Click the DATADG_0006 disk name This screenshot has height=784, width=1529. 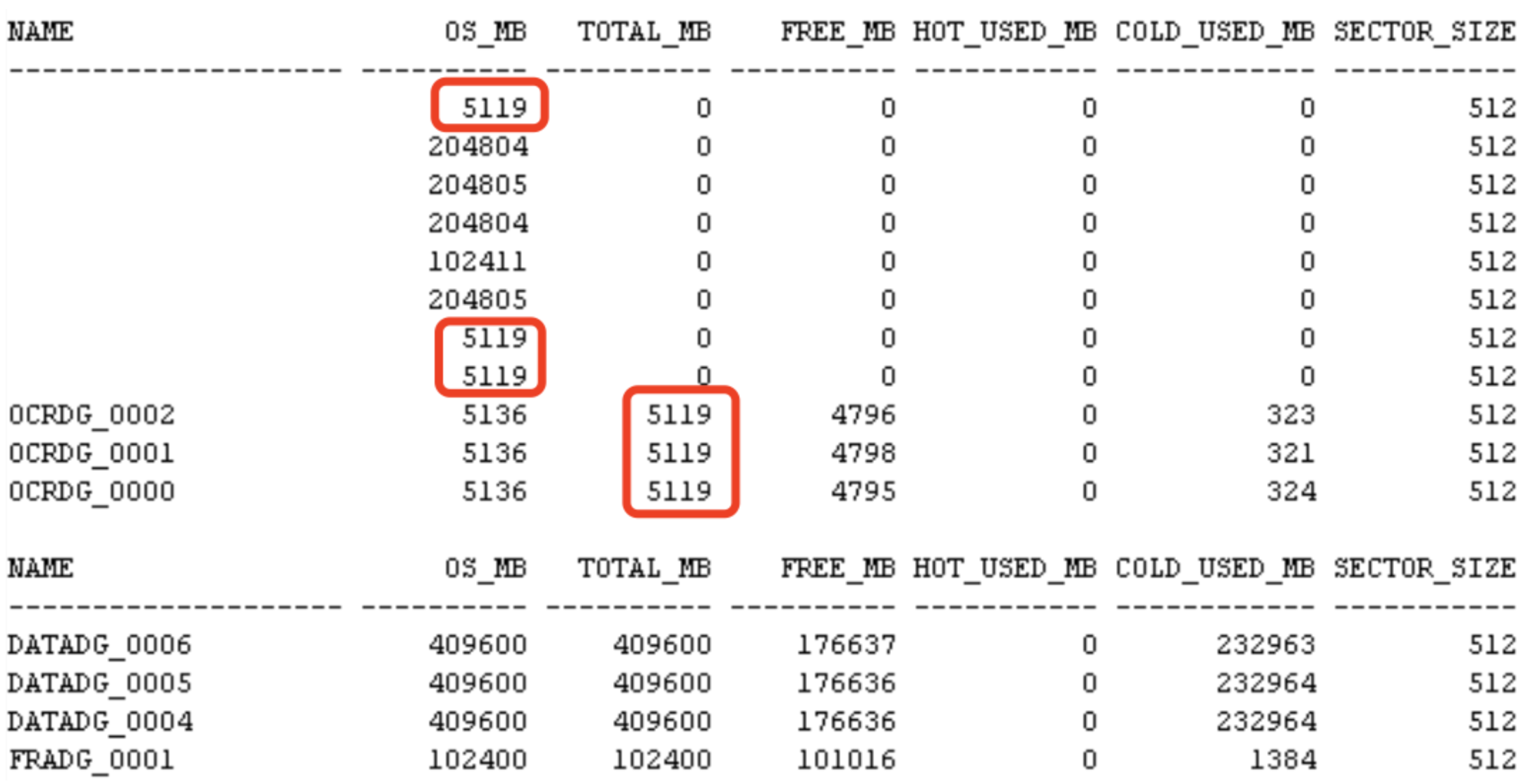tap(99, 644)
